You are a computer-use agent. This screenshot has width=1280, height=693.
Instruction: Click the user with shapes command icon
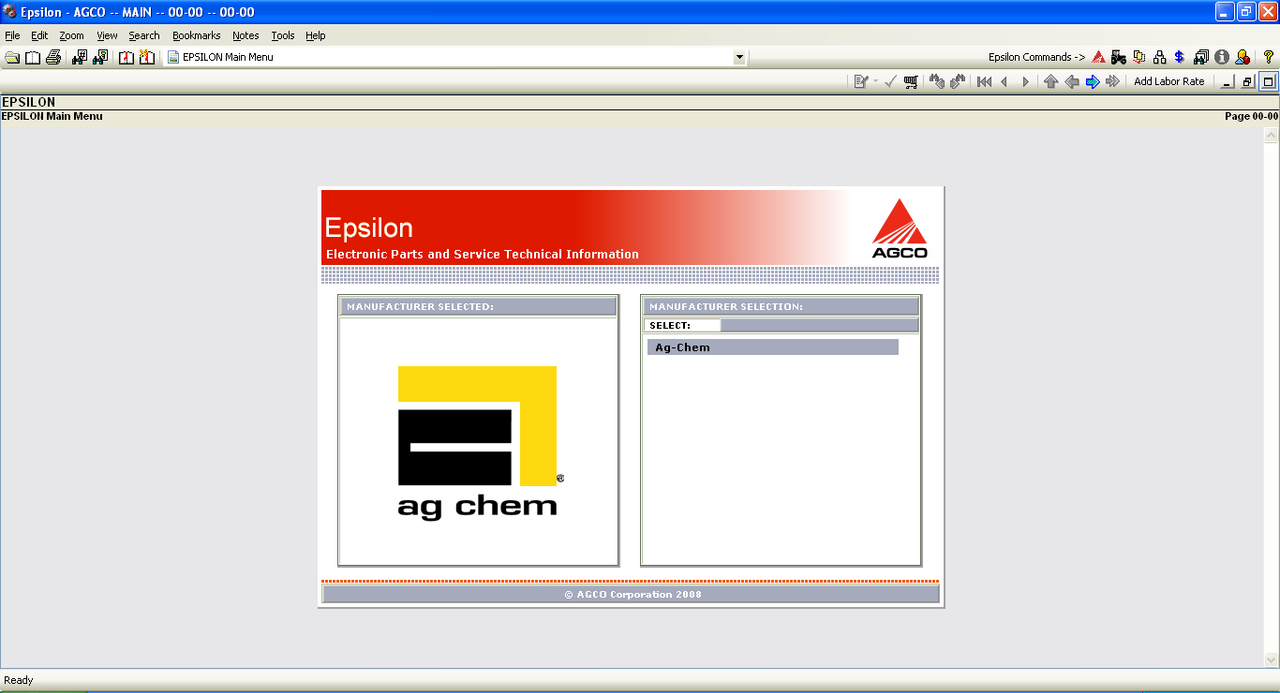click(1242, 57)
